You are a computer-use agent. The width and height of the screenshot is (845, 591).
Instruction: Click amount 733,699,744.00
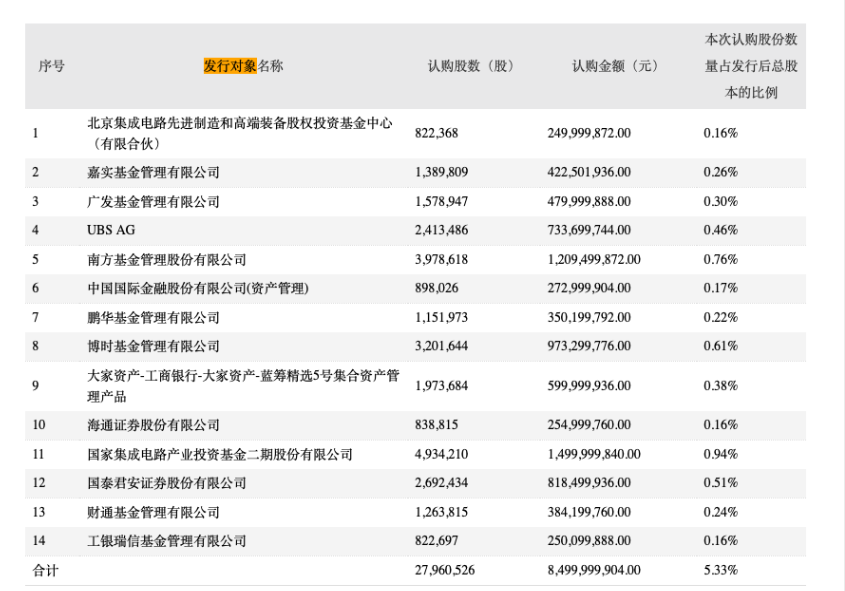(x=589, y=230)
